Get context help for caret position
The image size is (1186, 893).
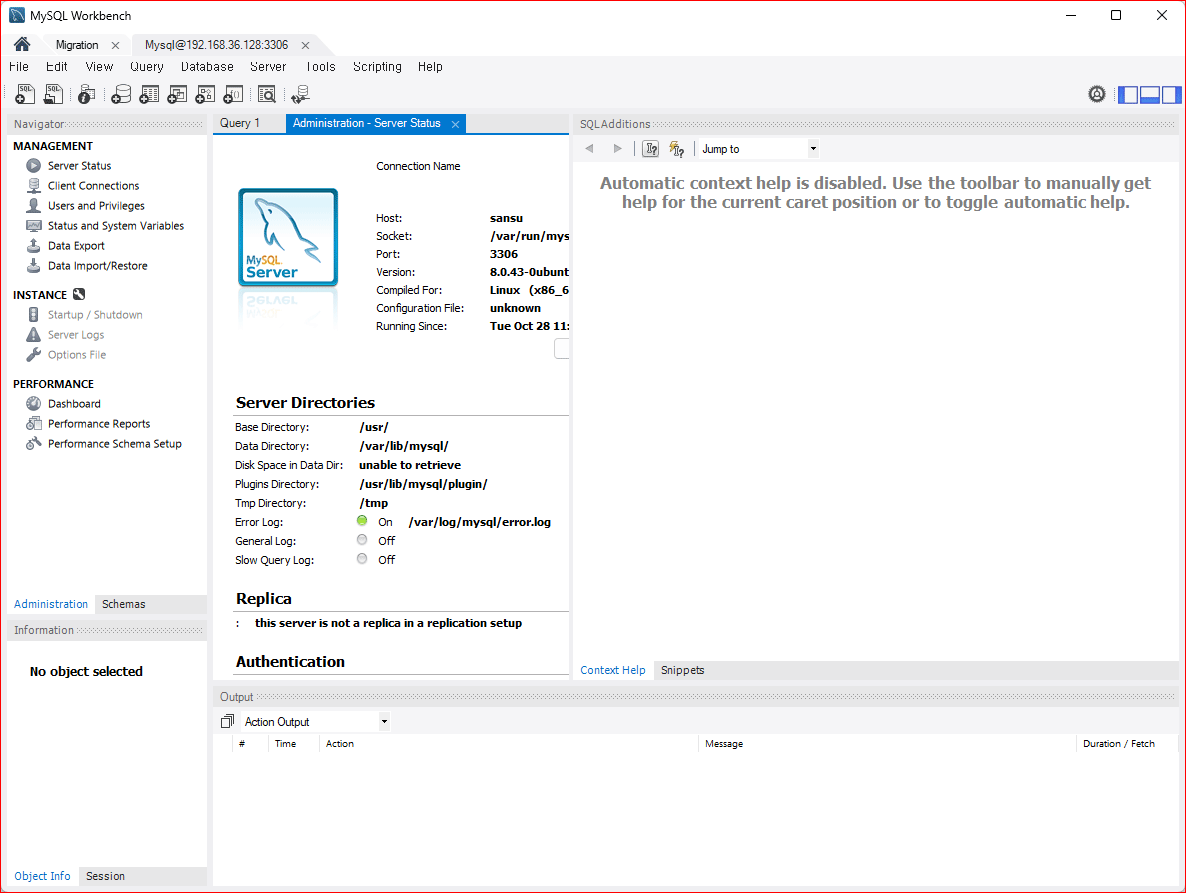(650, 149)
